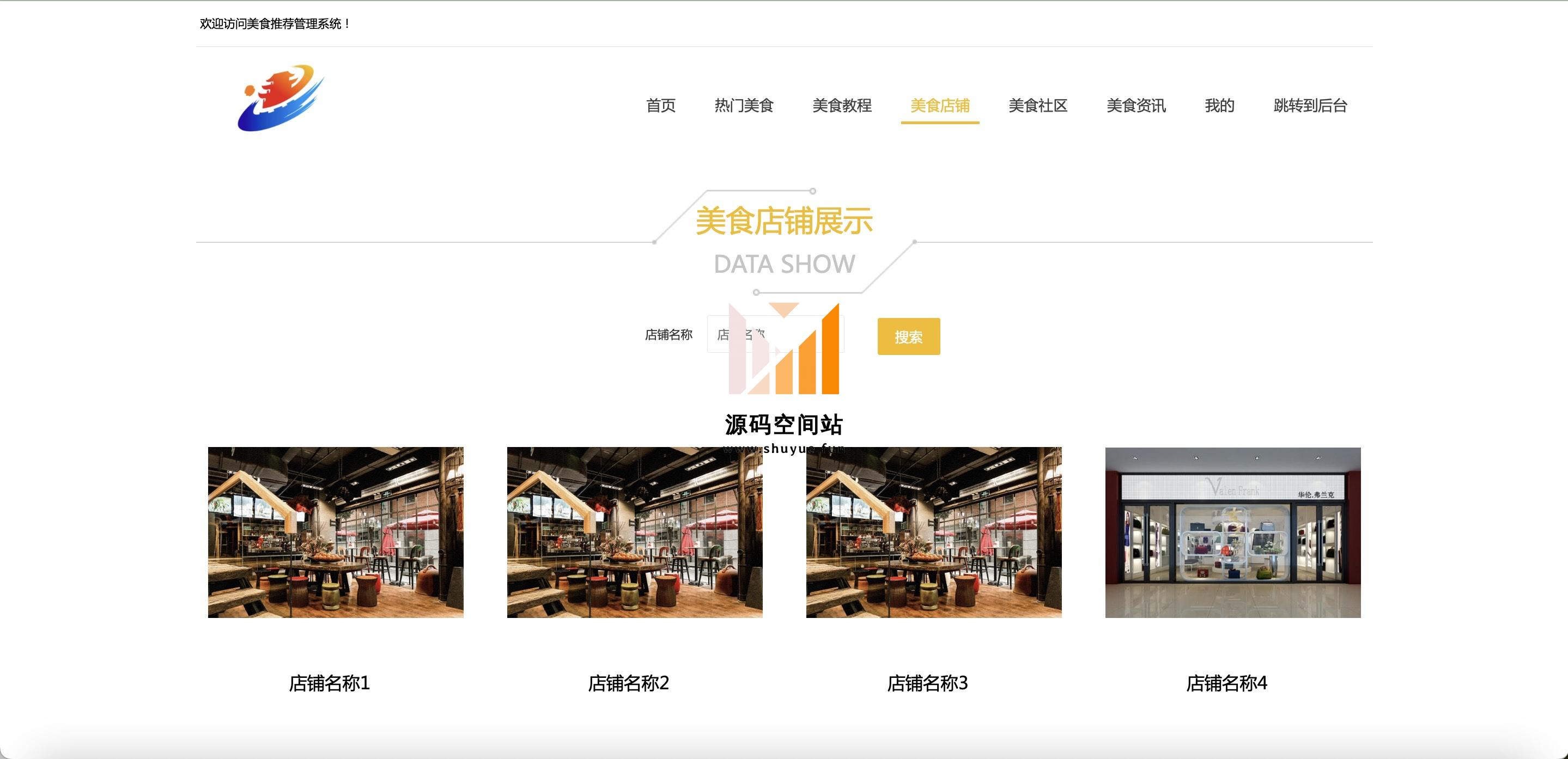Click the 搜索 button

click(x=908, y=336)
